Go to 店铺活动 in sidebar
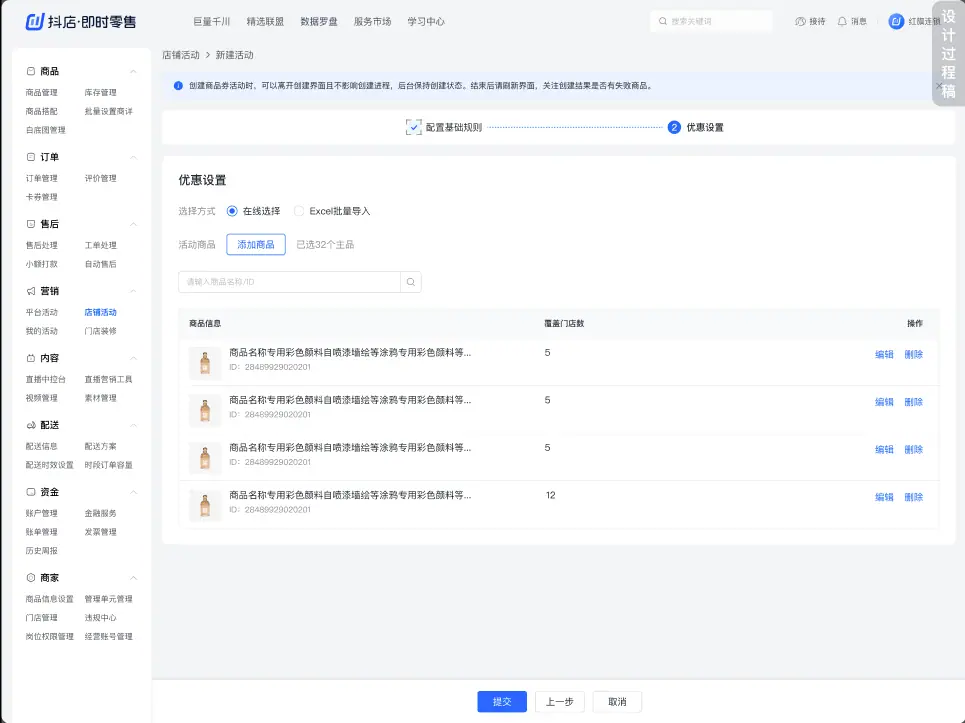Viewport: 965px width, 723px height. click(100, 313)
